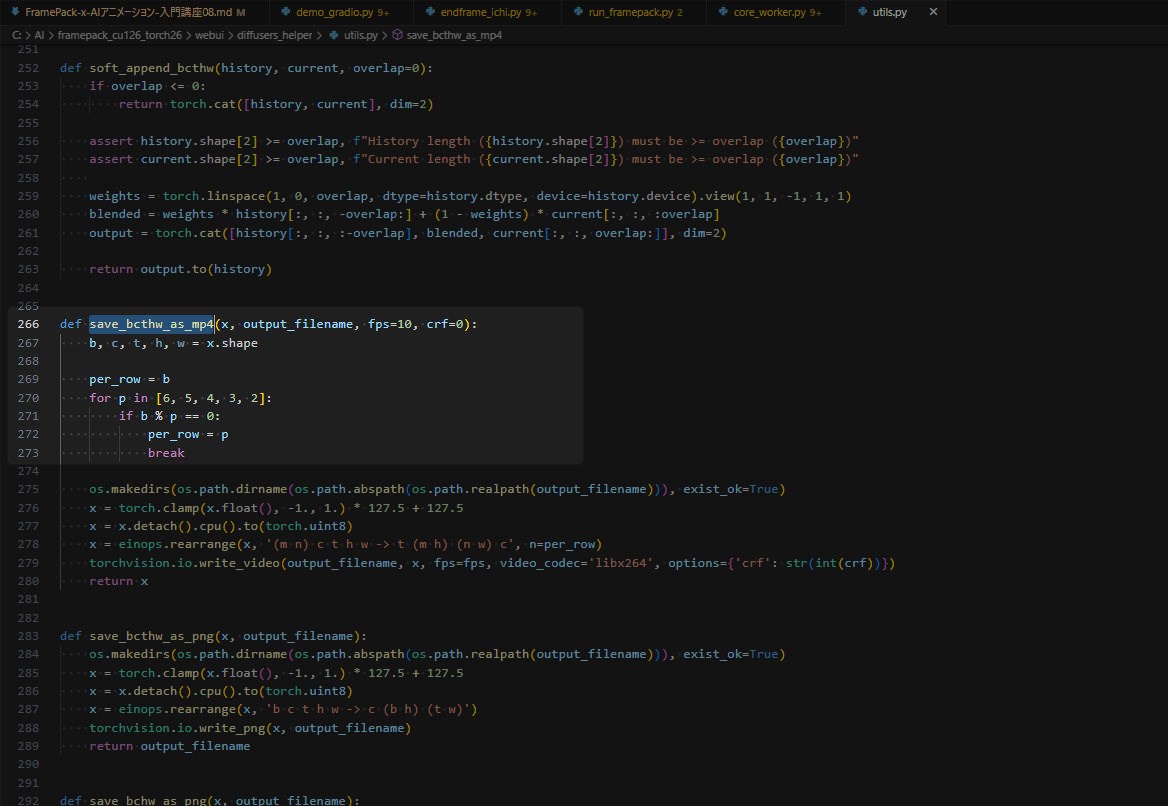
Task: Switch to the FramePack Markdown document tab
Action: click(x=128, y=12)
